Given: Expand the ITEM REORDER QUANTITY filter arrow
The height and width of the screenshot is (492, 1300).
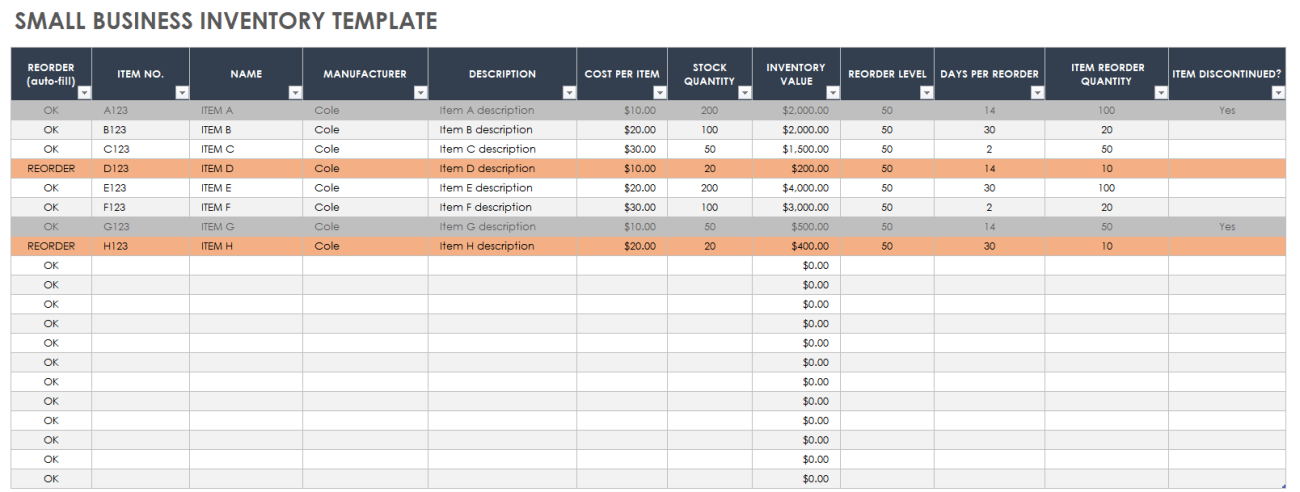Looking at the screenshot, I should pos(1160,92).
